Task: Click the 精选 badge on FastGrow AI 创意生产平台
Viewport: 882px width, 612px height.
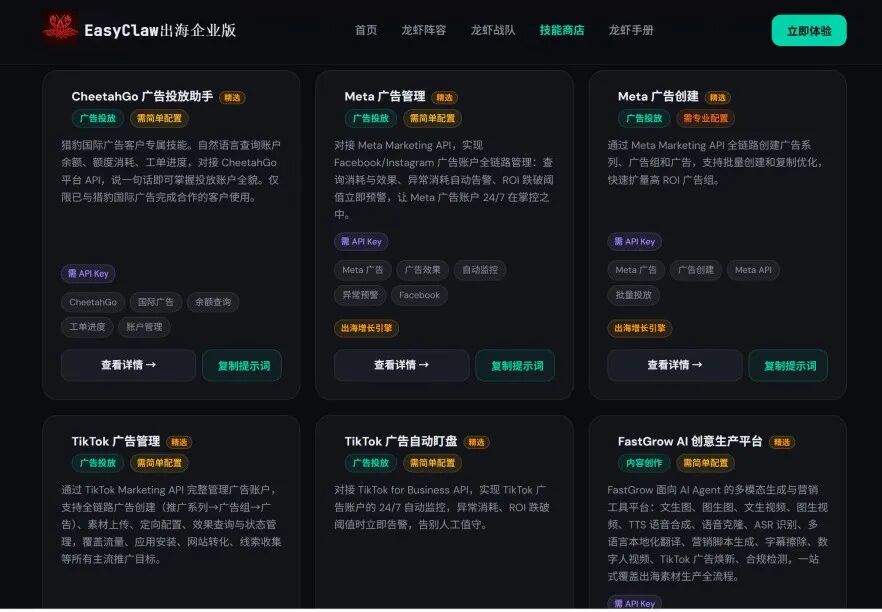Action: pos(780,441)
